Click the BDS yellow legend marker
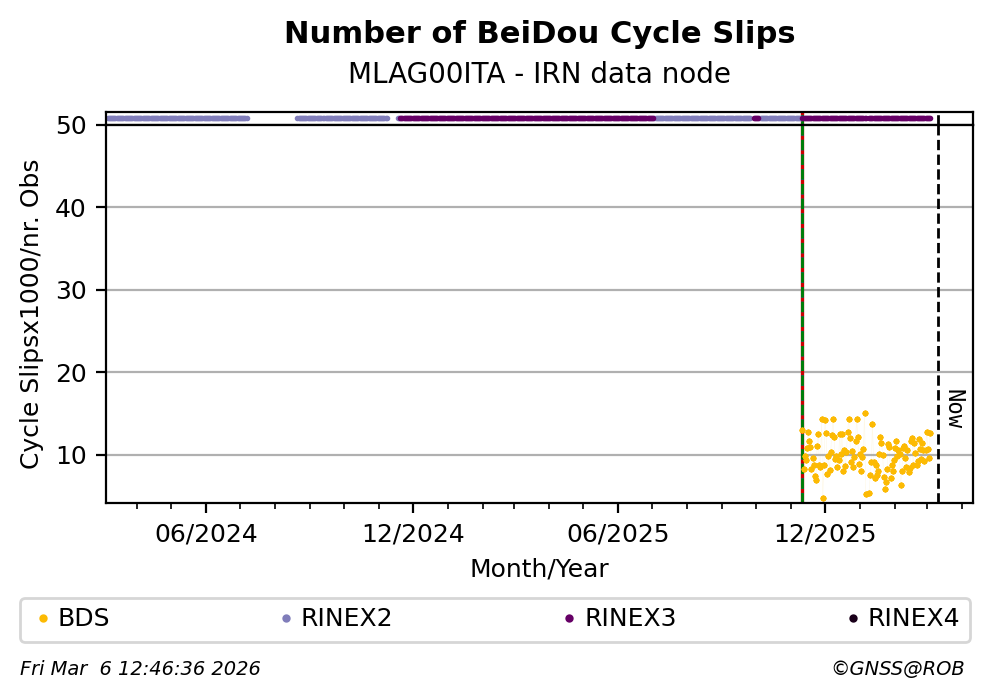 [43, 619]
